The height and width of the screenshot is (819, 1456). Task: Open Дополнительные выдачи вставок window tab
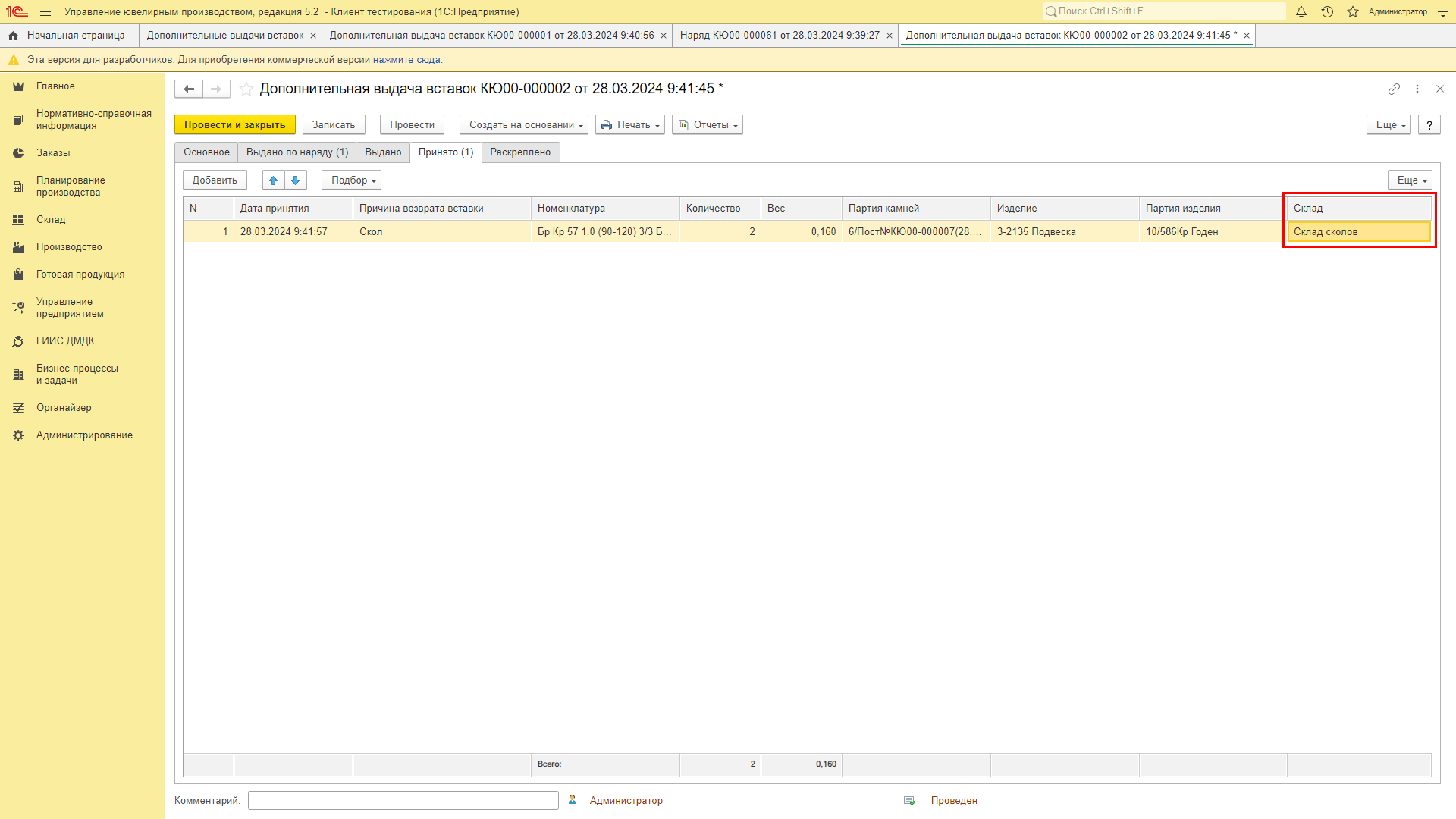click(225, 36)
